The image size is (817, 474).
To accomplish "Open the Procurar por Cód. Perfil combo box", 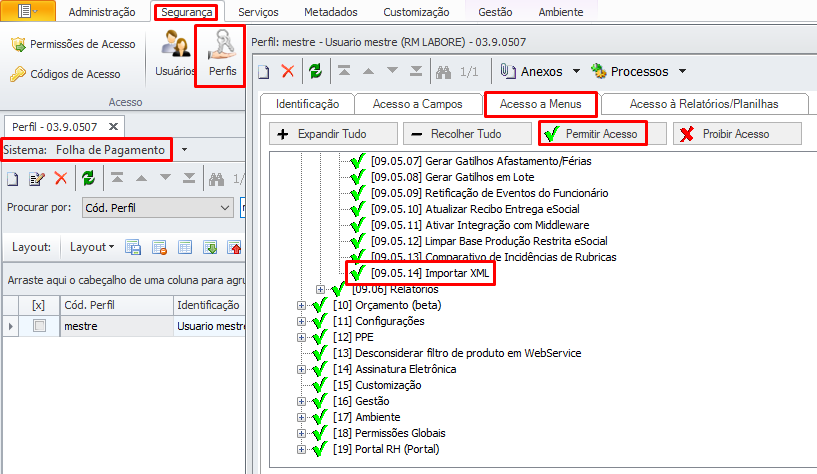I will coord(157,208).
